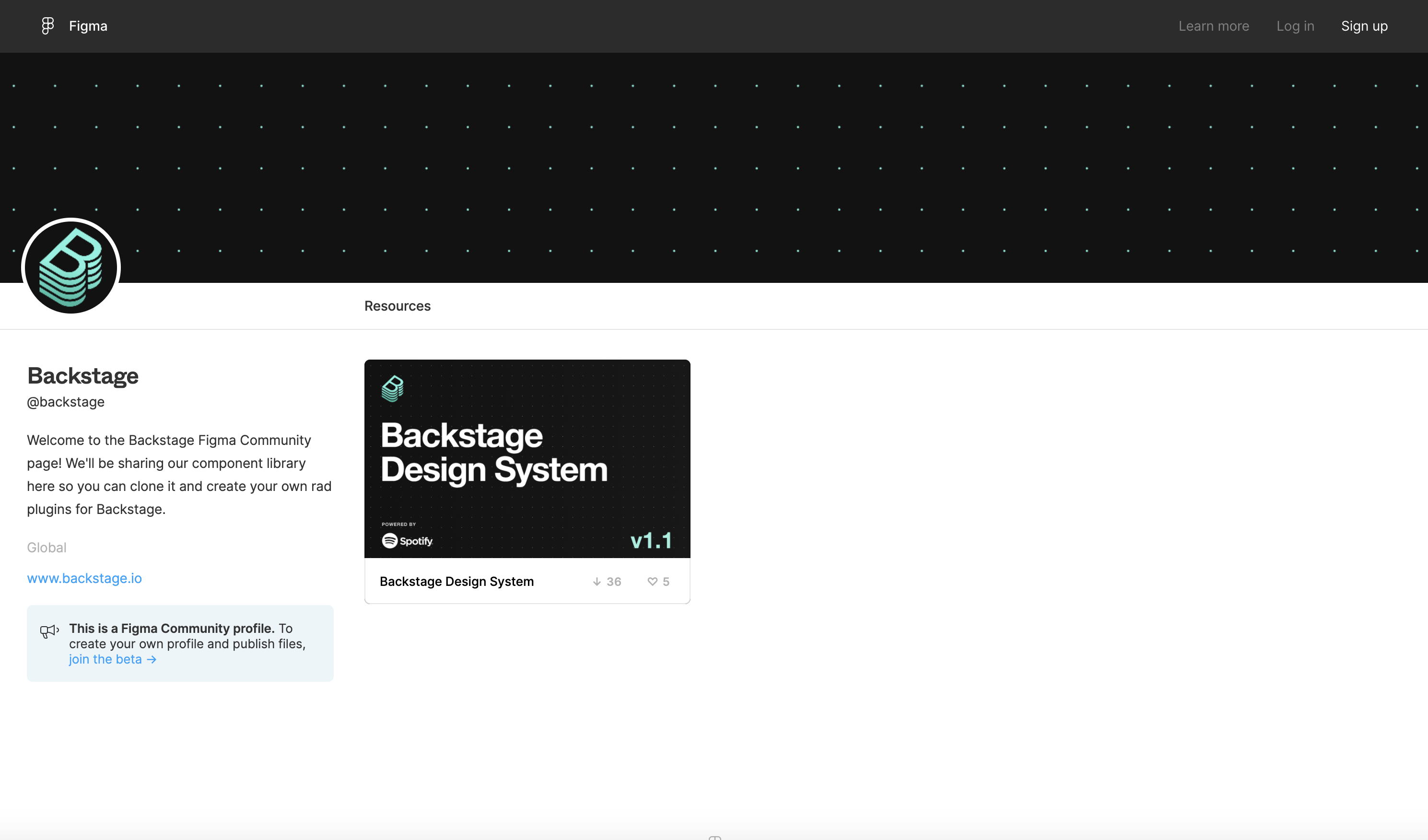Click the Figma logo in the top navigation bar
This screenshot has height=840, width=1428.
(x=47, y=25)
